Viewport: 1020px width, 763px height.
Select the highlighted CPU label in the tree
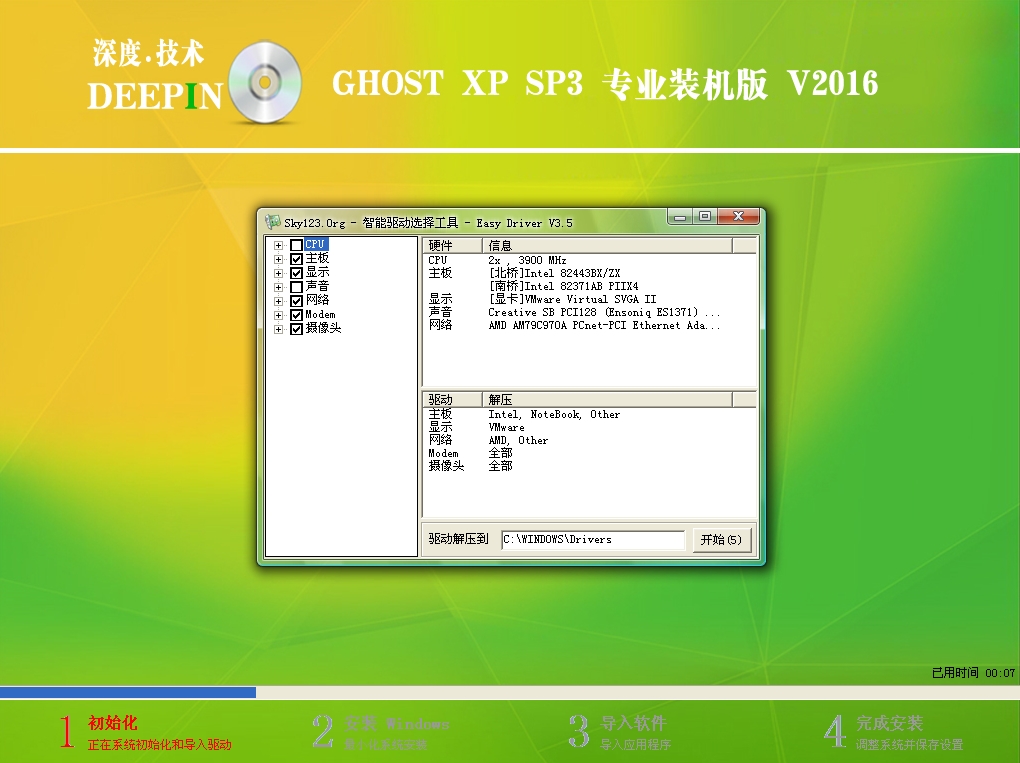(x=315, y=245)
